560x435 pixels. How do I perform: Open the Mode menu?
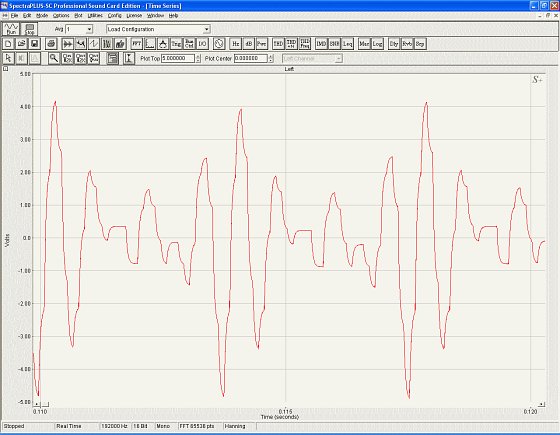[x=42, y=16]
